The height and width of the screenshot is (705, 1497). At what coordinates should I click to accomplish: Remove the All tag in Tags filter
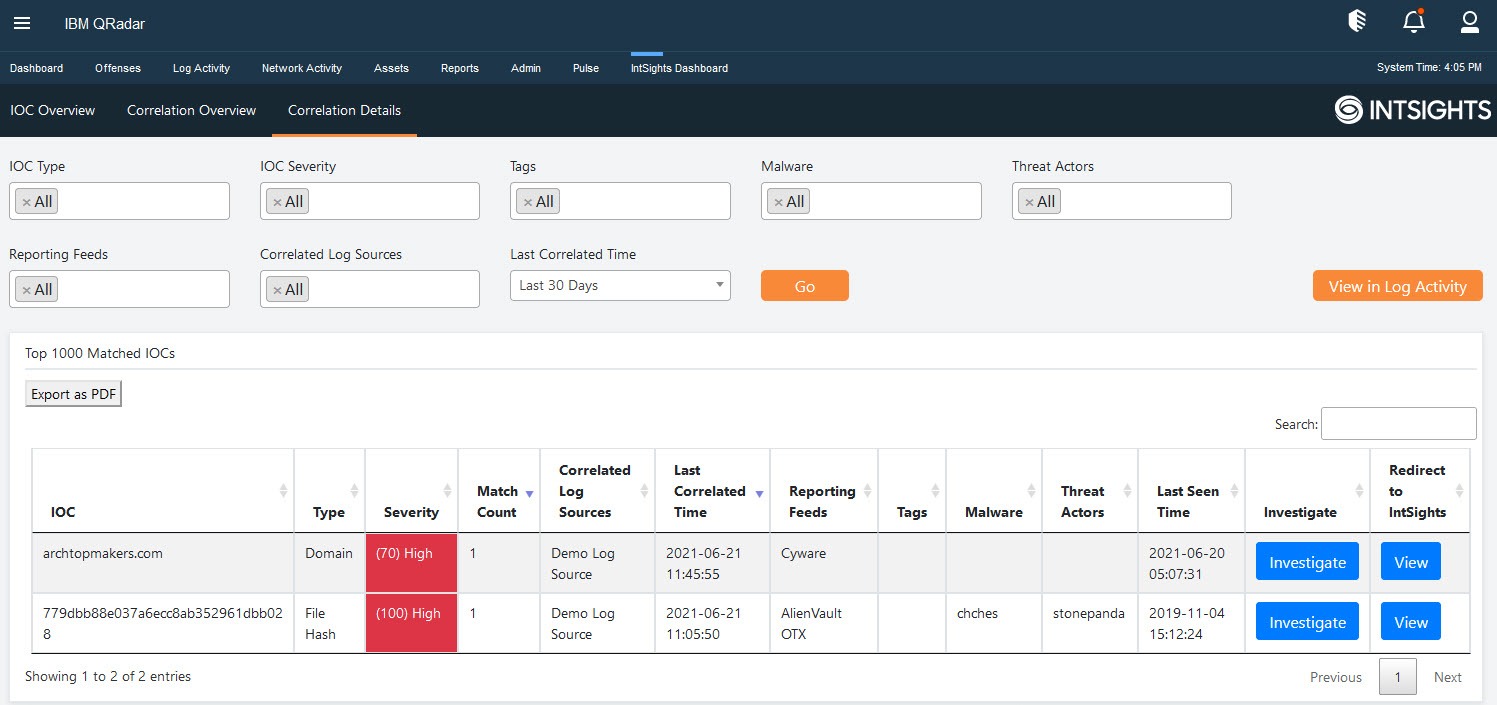click(x=528, y=202)
